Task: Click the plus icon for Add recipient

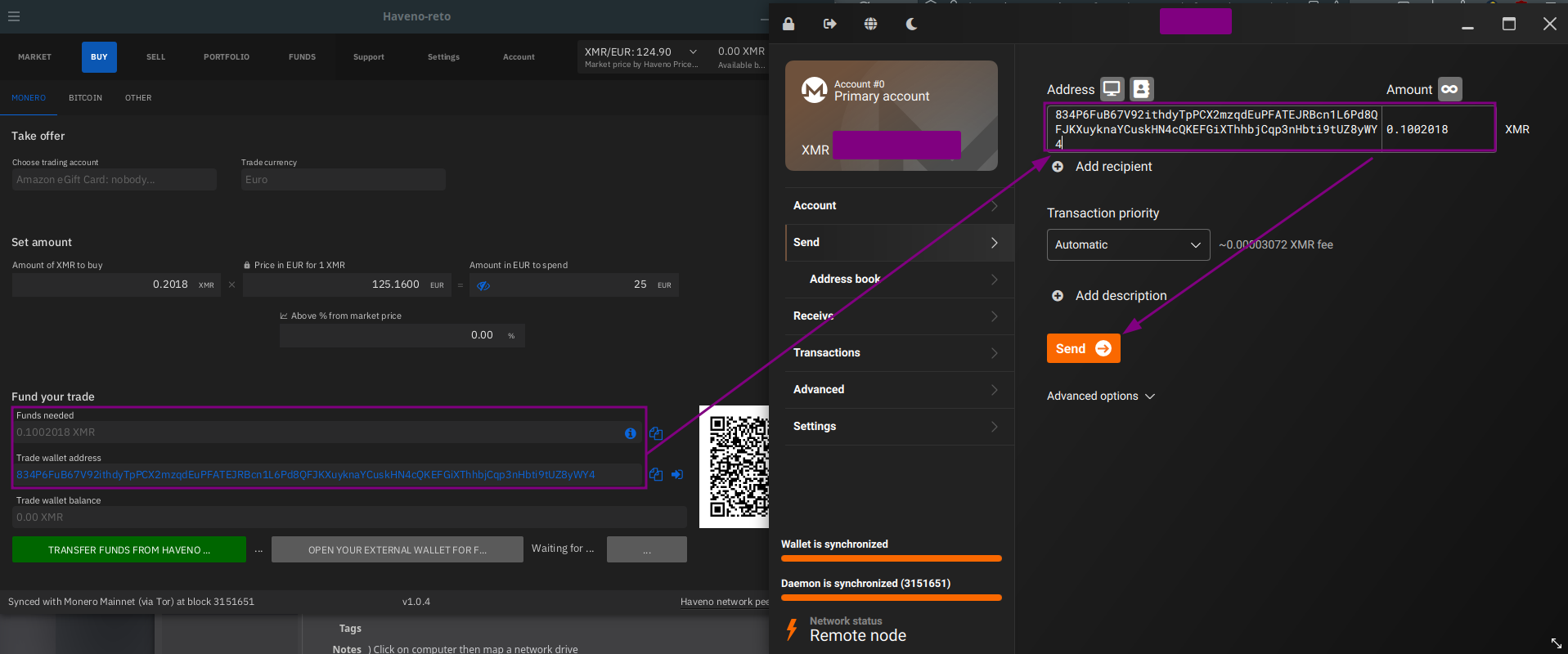Action: pos(1058,167)
